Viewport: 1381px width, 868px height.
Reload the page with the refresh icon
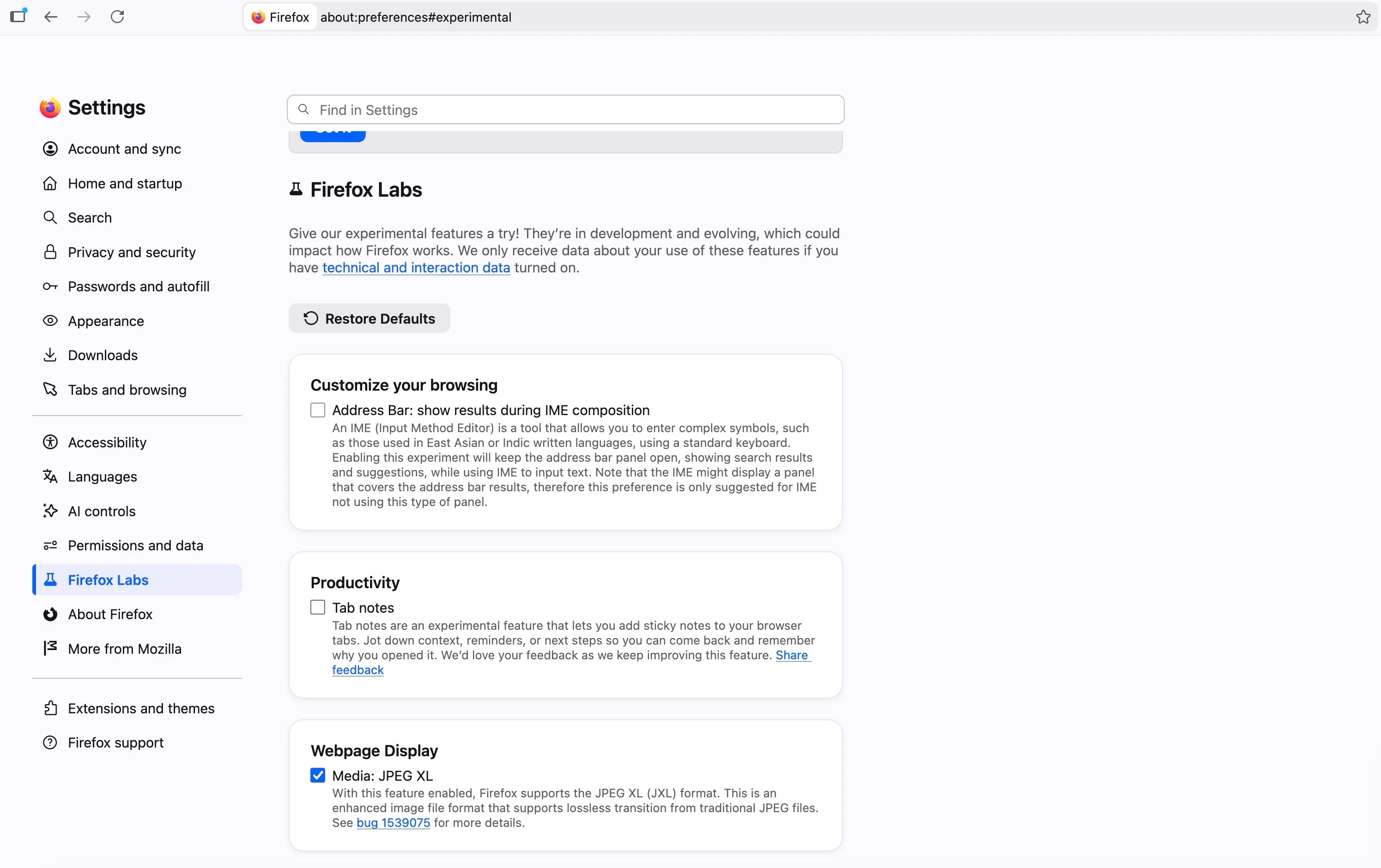118,17
